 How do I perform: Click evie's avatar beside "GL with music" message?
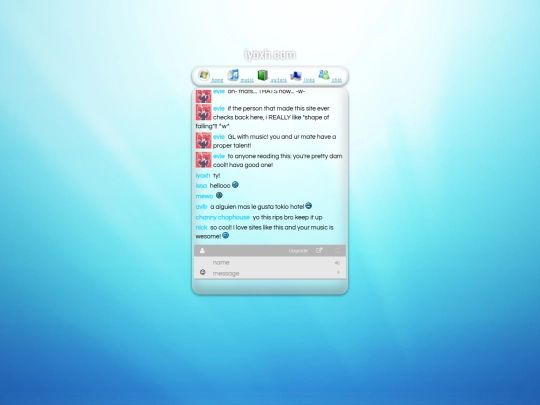pyautogui.click(x=203, y=141)
